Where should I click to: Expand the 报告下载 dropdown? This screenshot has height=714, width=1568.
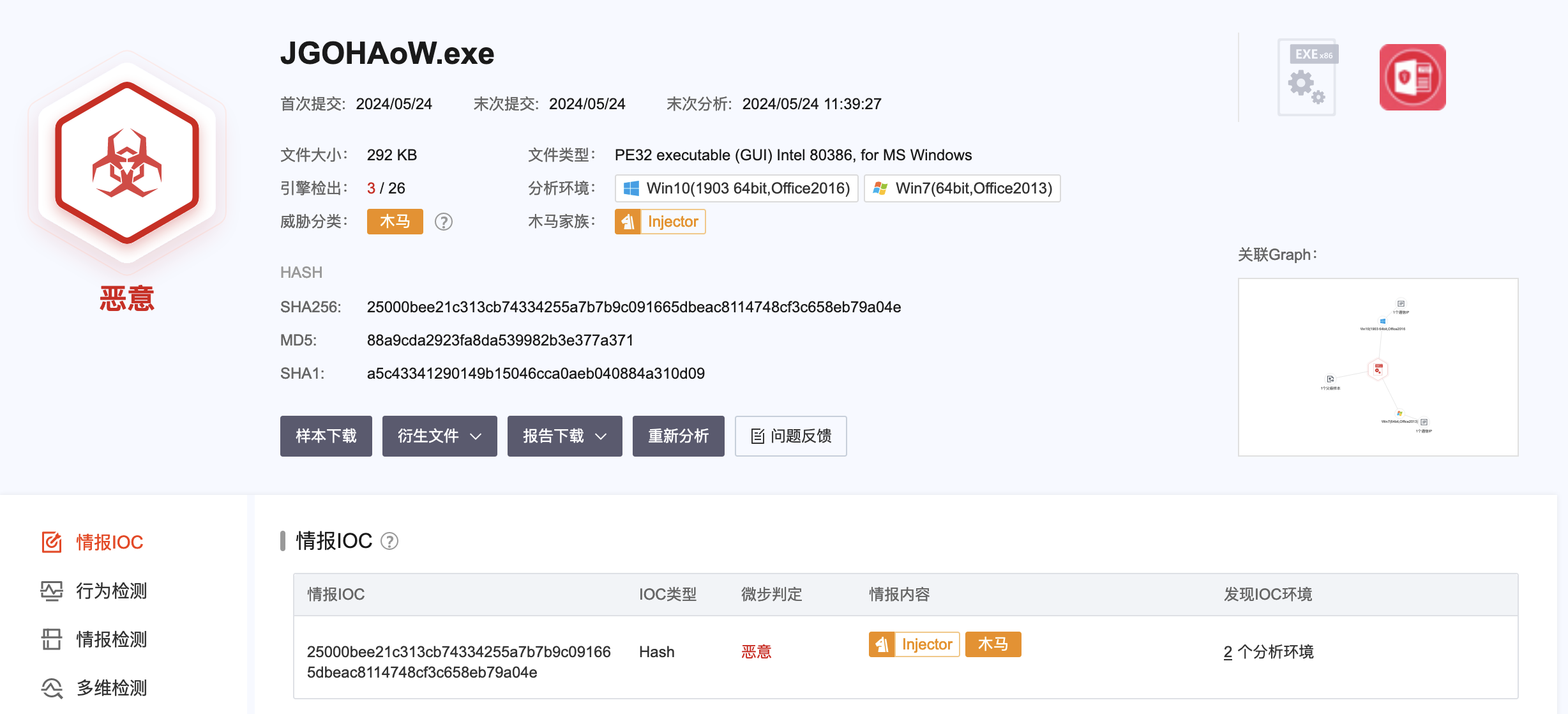[565, 436]
